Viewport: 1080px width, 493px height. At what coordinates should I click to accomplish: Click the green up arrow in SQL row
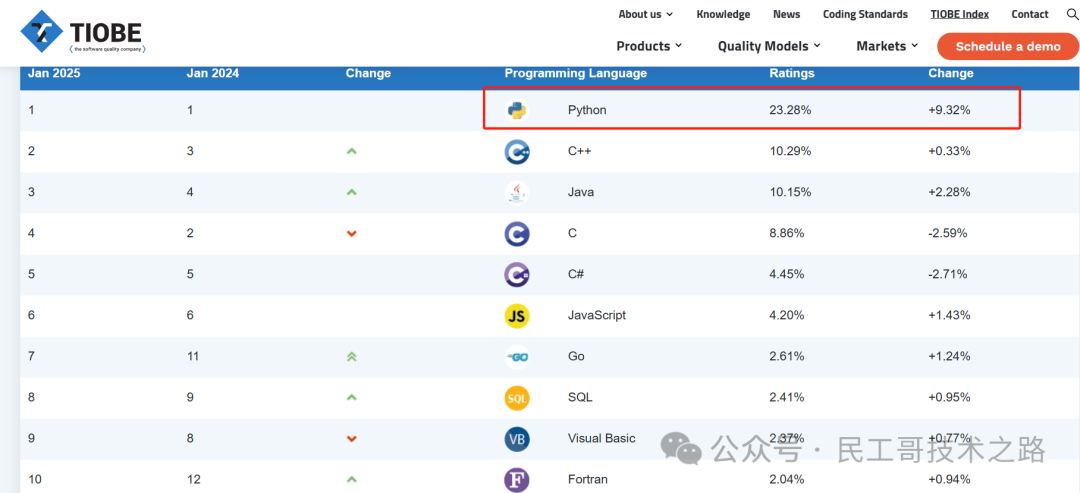pyautogui.click(x=351, y=397)
